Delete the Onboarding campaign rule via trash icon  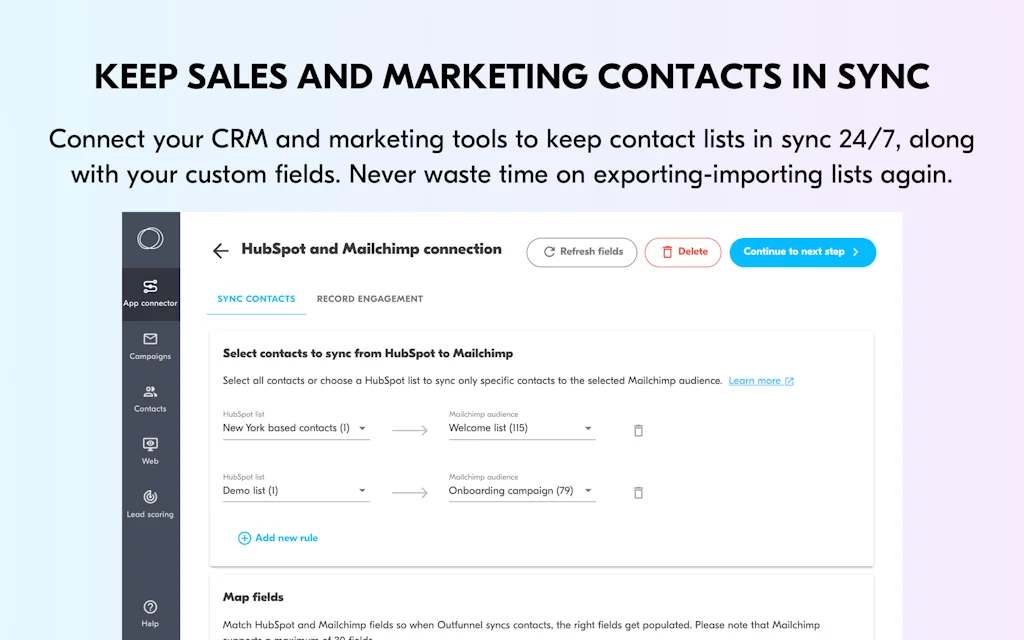point(638,492)
